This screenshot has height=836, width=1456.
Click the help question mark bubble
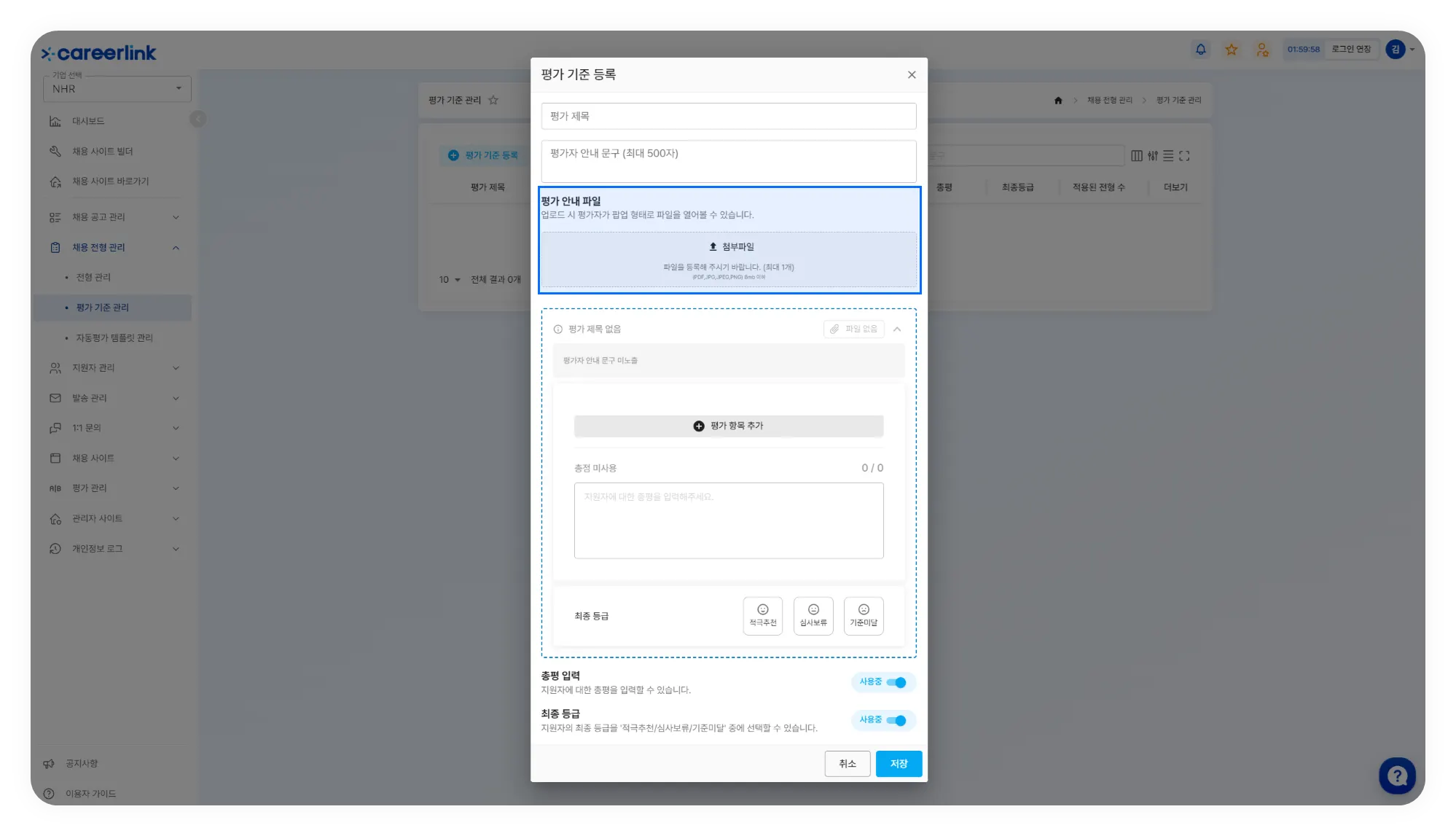[1396, 776]
